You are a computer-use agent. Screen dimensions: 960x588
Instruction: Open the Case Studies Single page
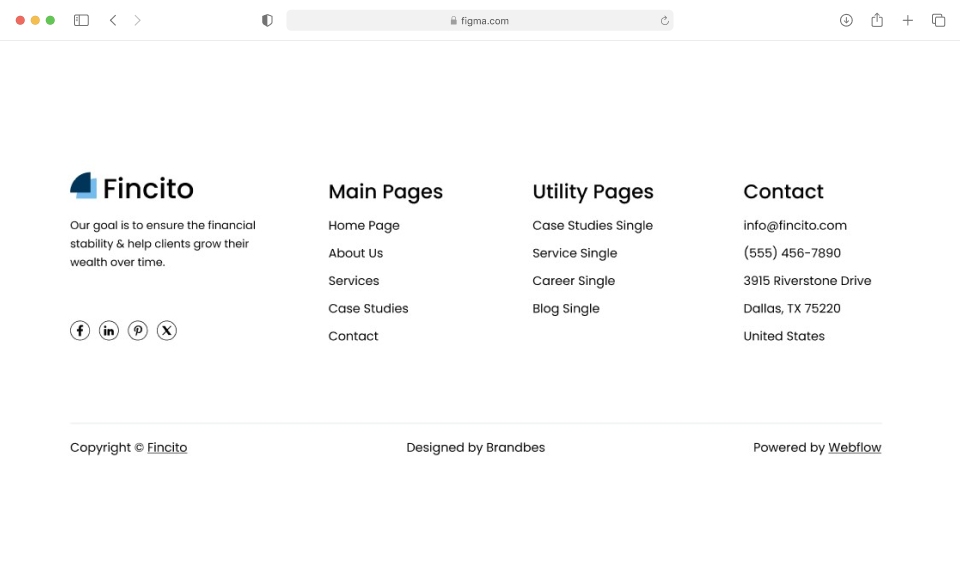(592, 225)
